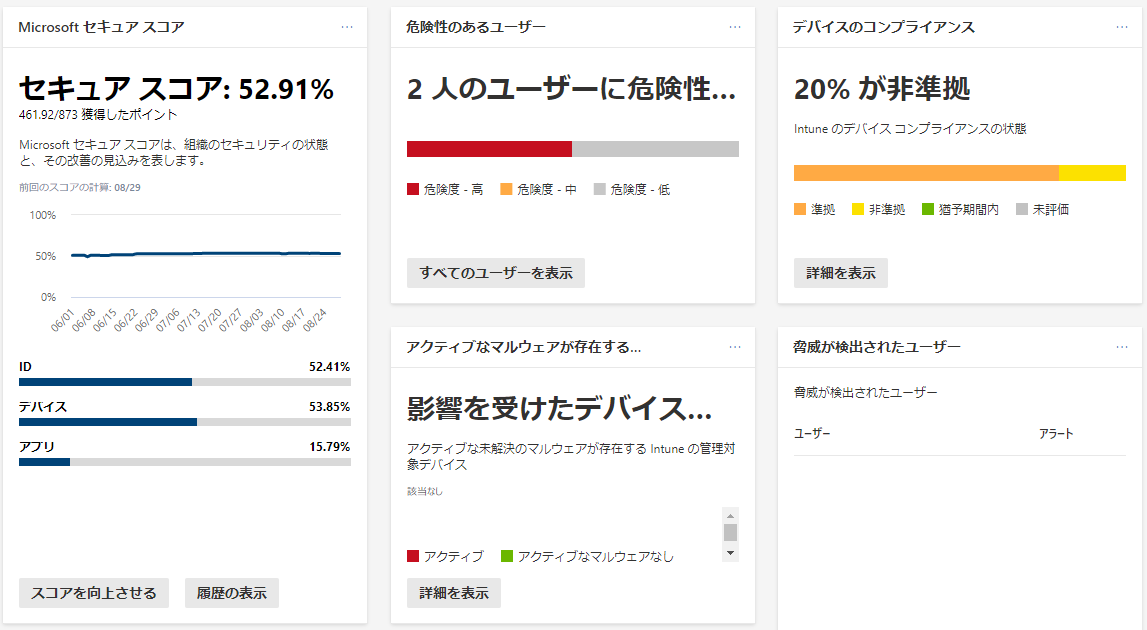1147x630 pixels.
Task: Click the アクティブなマルウェアが存在する... card title
Action: click(524, 347)
